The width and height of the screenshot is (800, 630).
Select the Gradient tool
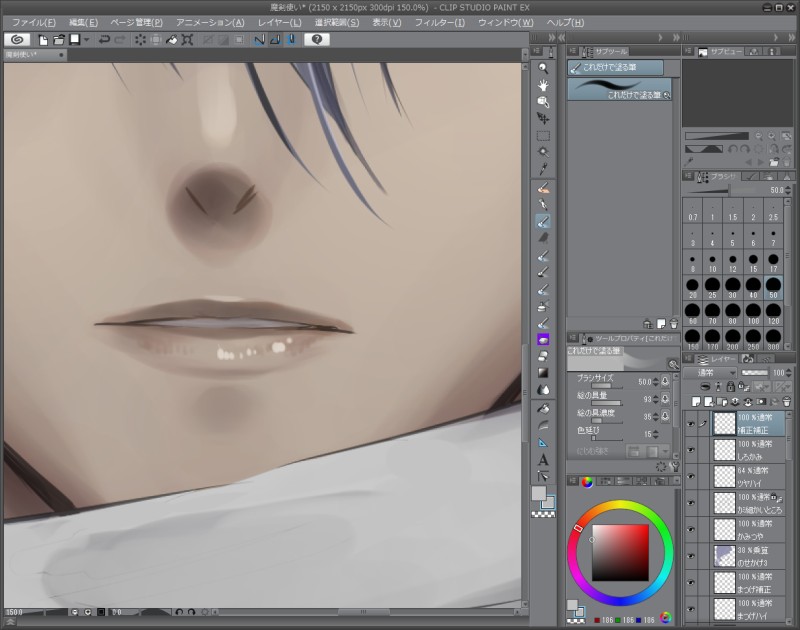[x=543, y=373]
